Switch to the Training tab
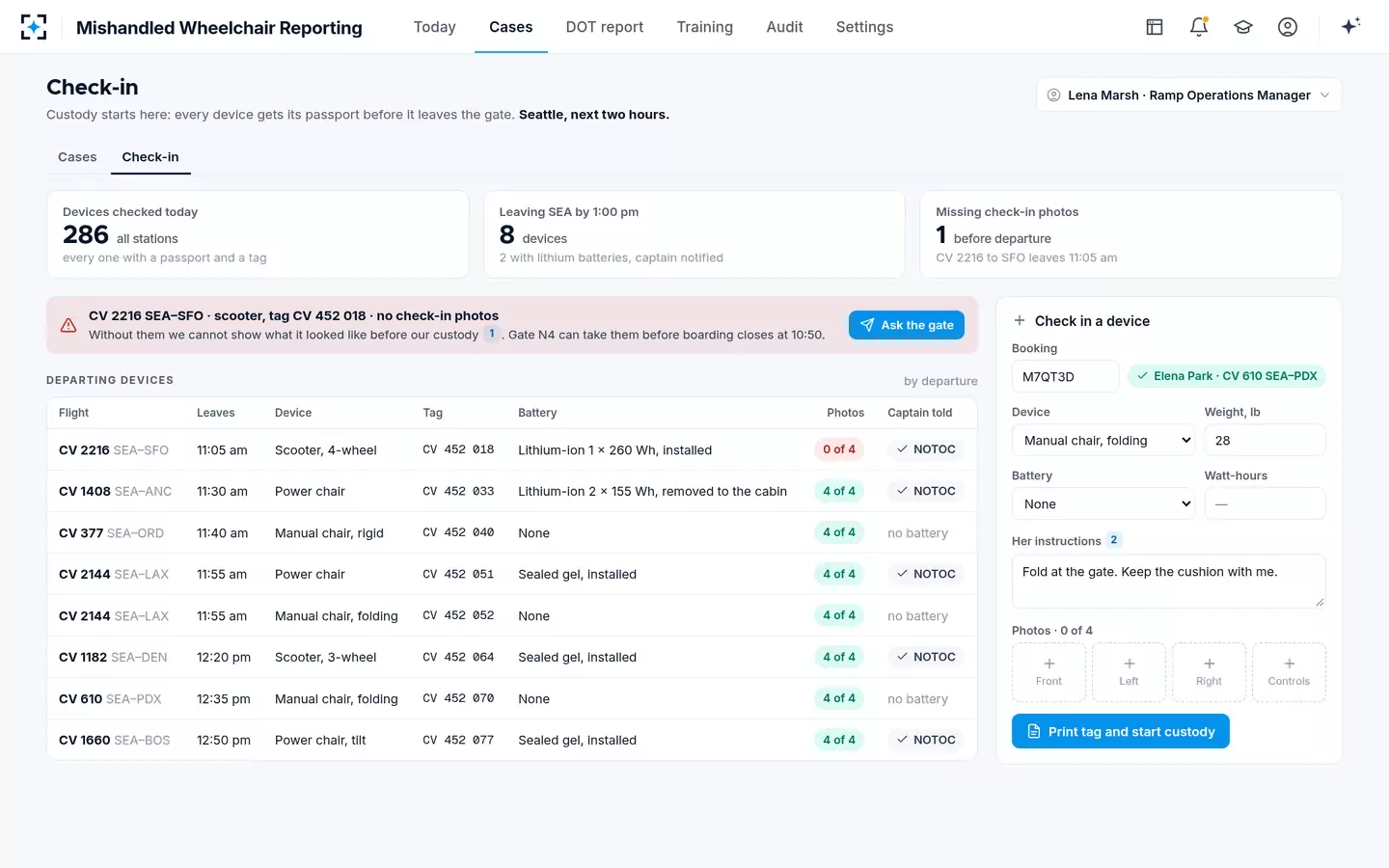This screenshot has width=1389, height=868. pyautogui.click(x=705, y=27)
